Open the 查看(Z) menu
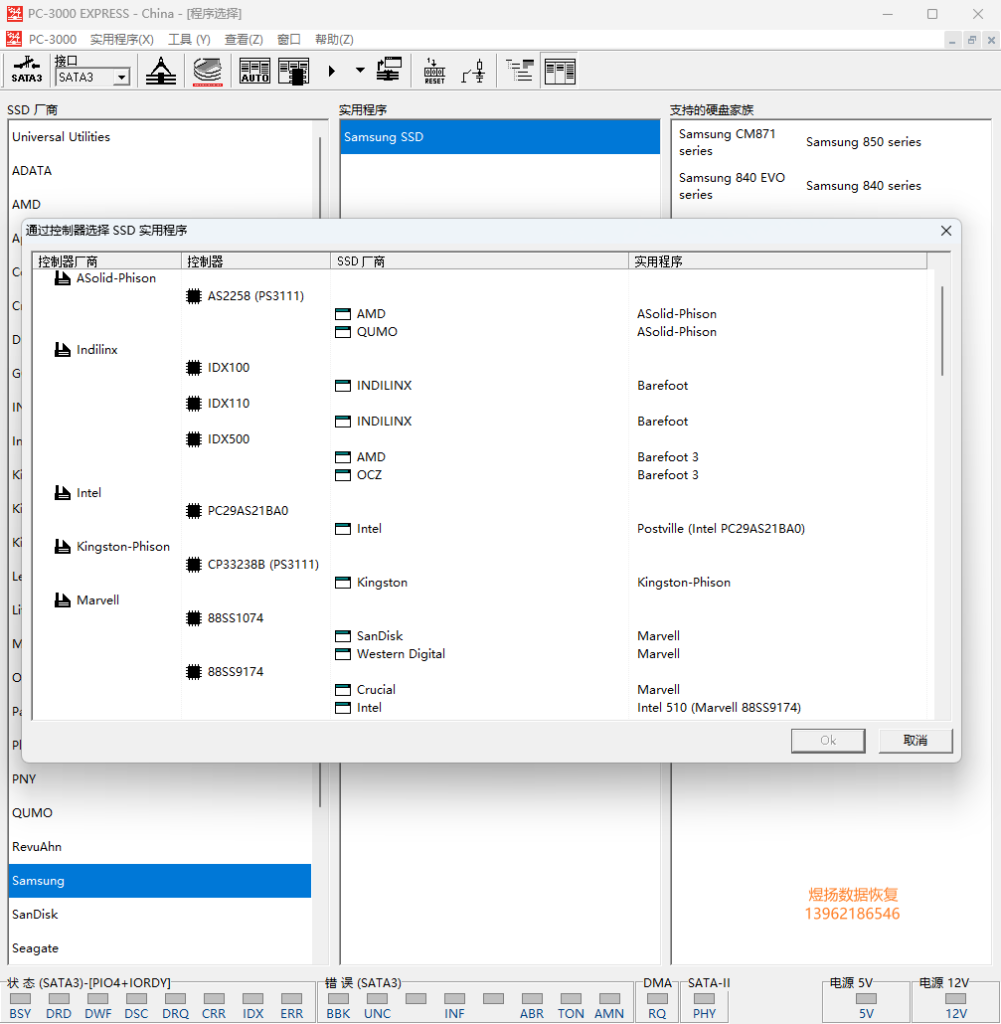Image resolution: width=1001 pixels, height=1024 pixels. coord(244,39)
